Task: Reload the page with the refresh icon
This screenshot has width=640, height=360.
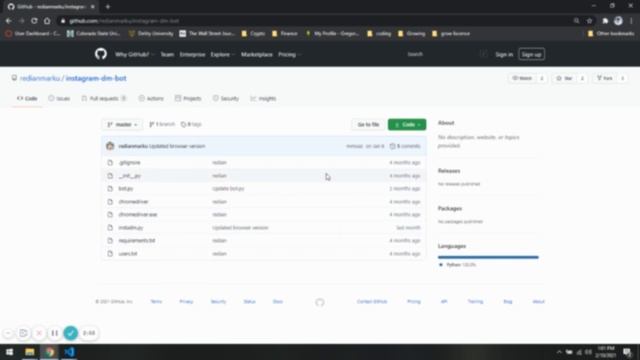Action: (34, 21)
